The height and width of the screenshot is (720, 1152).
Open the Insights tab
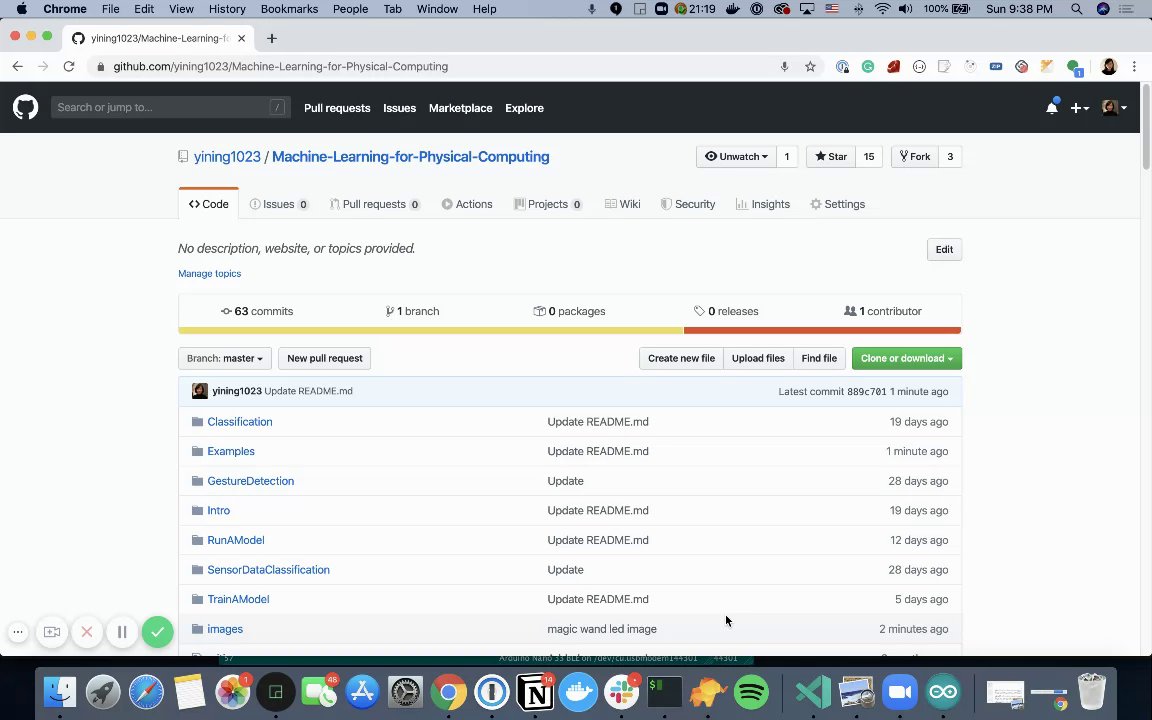pos(763,204)
